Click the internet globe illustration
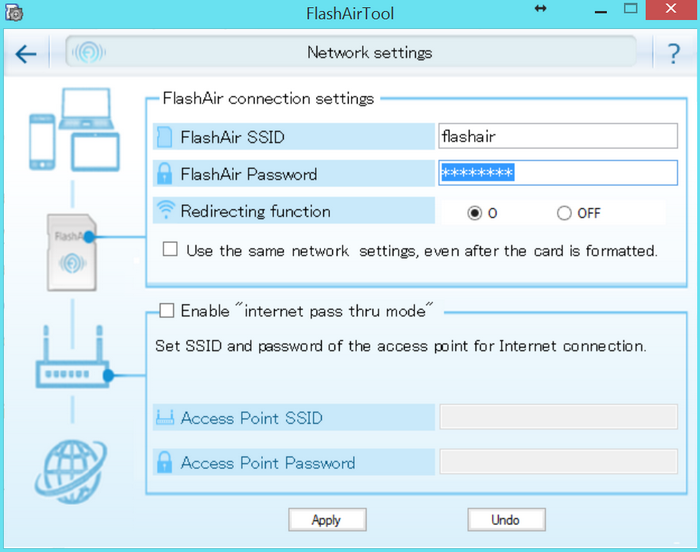This screenshot has height=552, width=700. pyautogui.click(x=71, y=472)
